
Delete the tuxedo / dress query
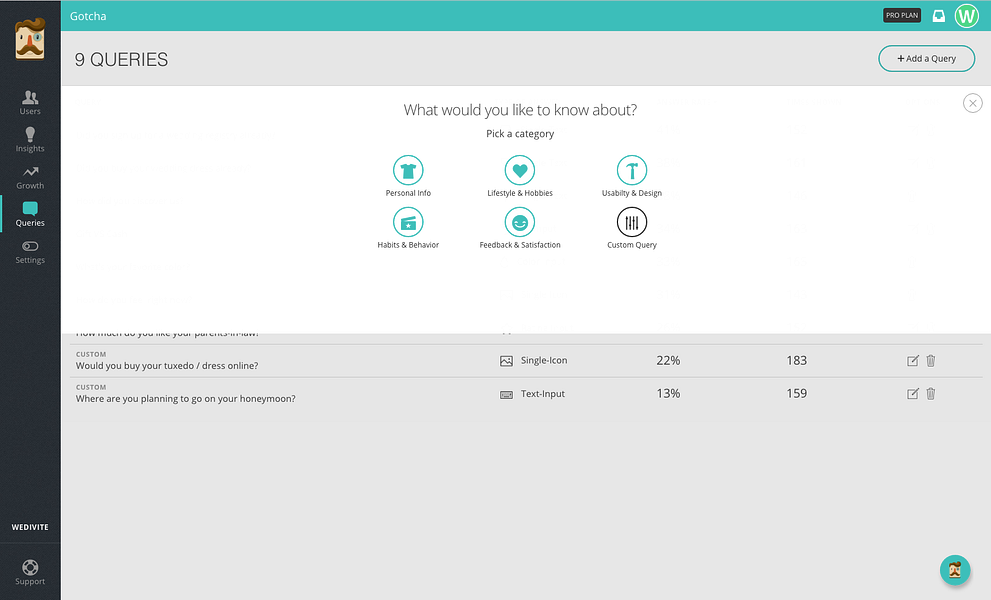pos(930,361)
